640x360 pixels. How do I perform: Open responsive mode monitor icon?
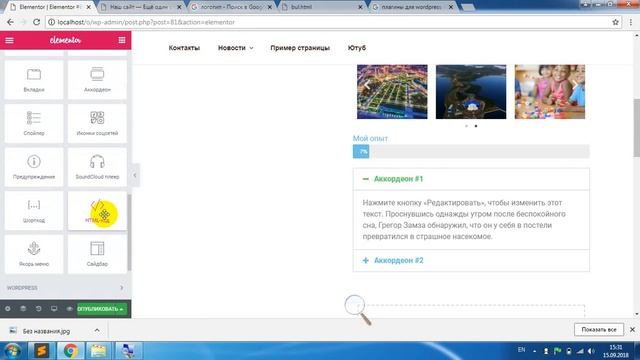pyautogui.click(x=54, y=309)
